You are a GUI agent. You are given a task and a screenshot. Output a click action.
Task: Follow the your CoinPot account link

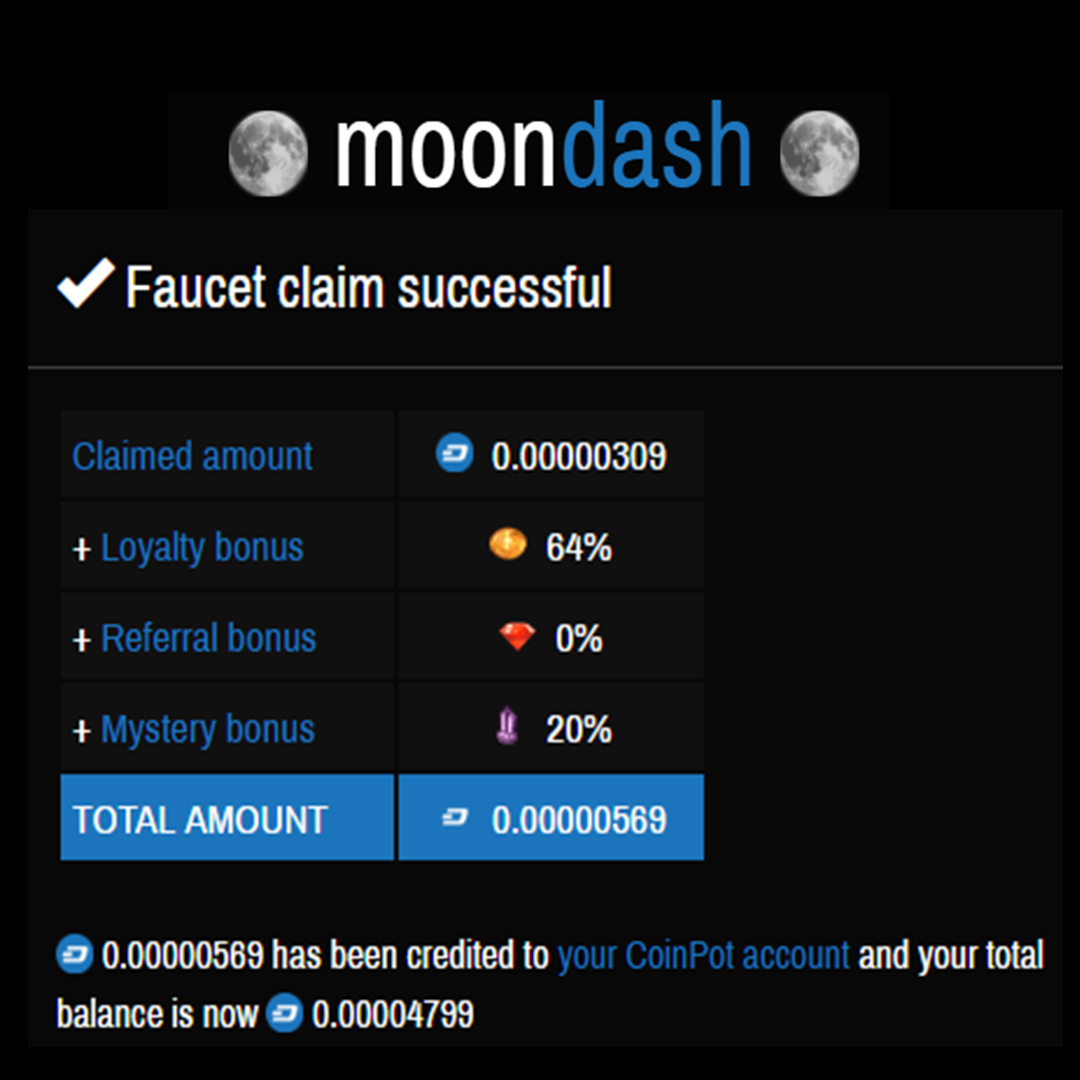(x=703, y=955)
